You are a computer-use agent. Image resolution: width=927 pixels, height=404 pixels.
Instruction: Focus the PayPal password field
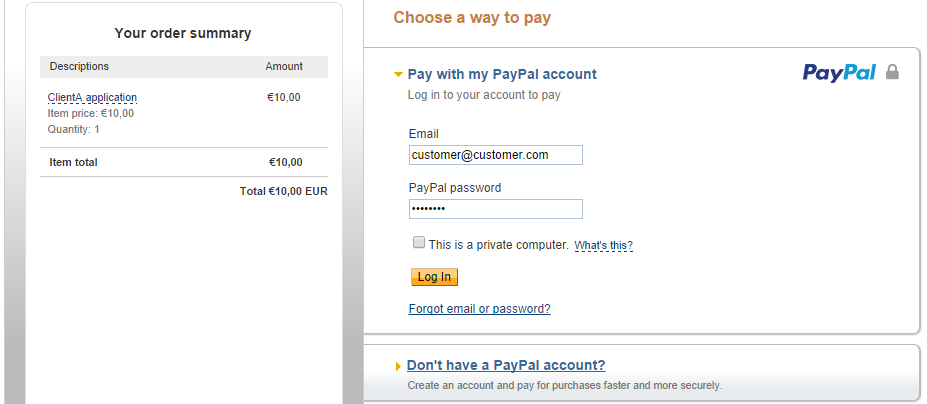pyautogui.click(x=495, y=209)
